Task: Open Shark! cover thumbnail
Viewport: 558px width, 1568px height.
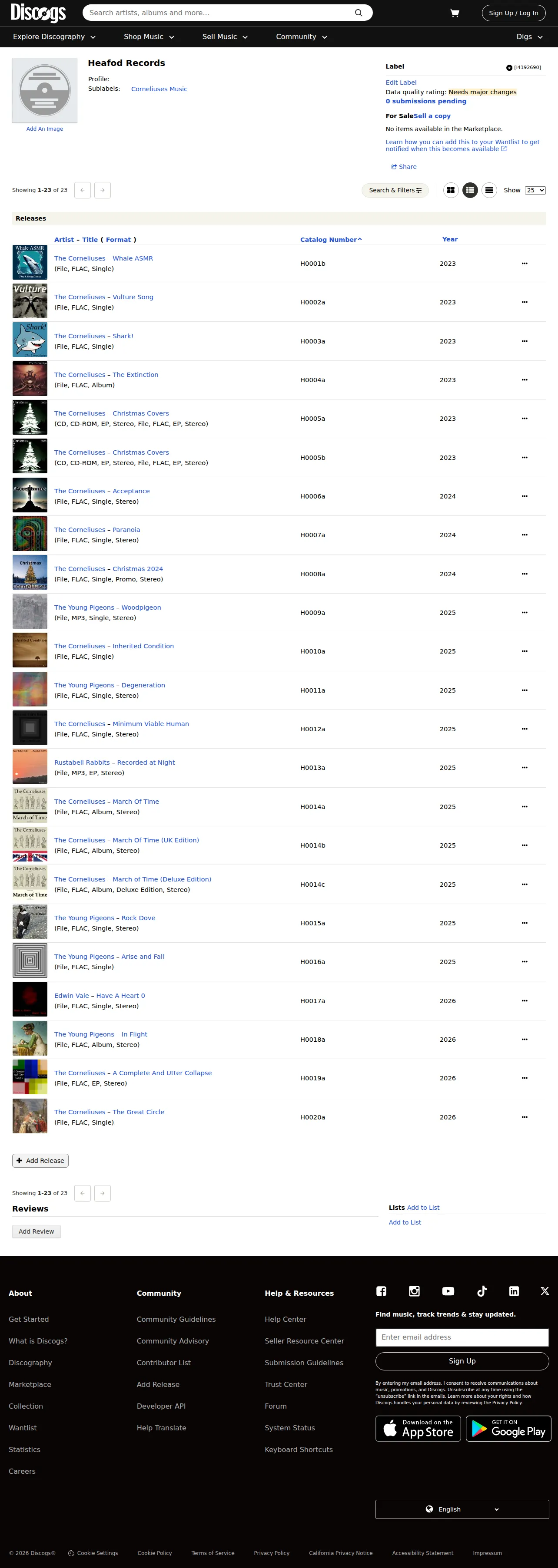Action: click(30, 340)
